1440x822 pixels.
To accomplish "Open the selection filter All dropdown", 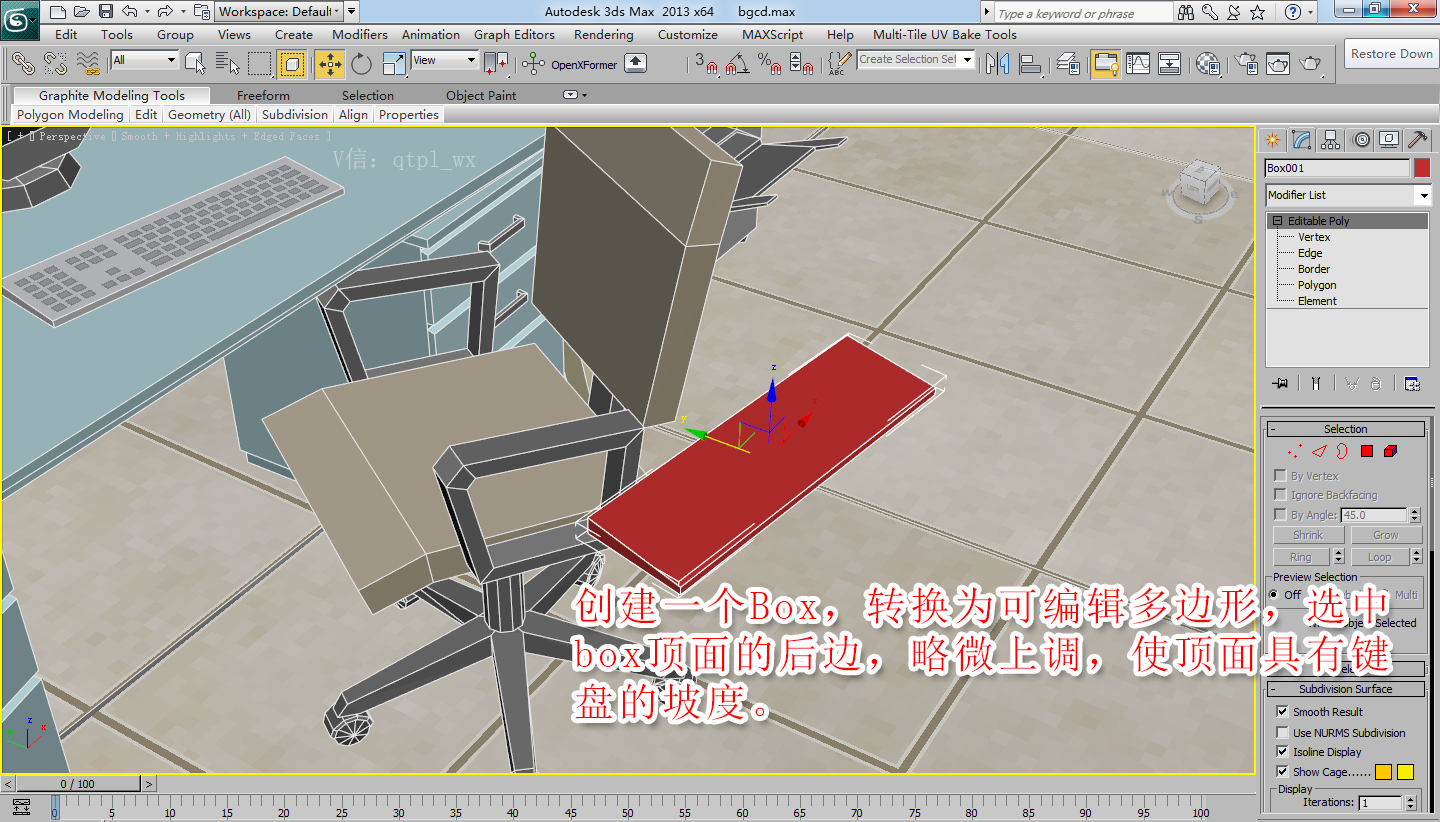I will (x=172, y=60).
